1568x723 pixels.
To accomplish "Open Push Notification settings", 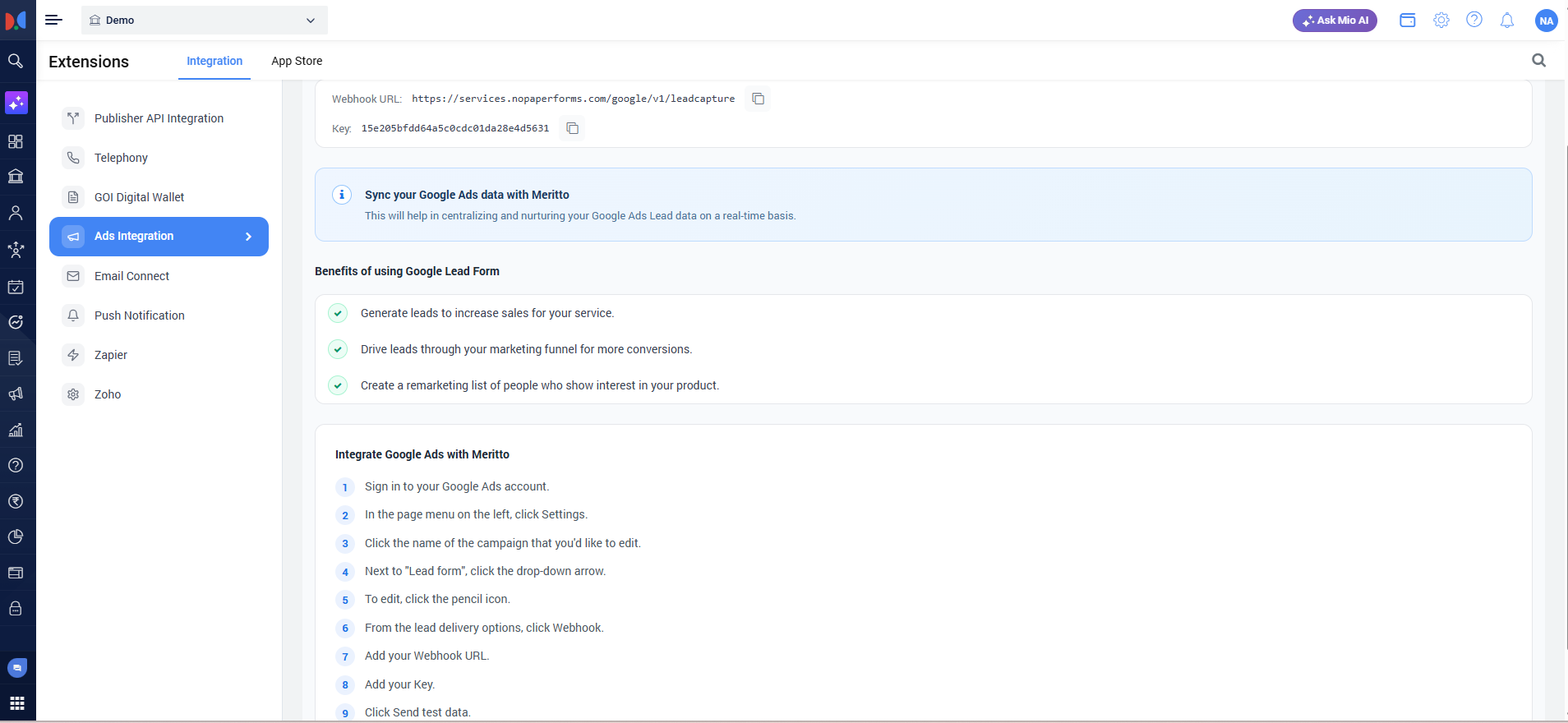I will [x=159, y=315].
